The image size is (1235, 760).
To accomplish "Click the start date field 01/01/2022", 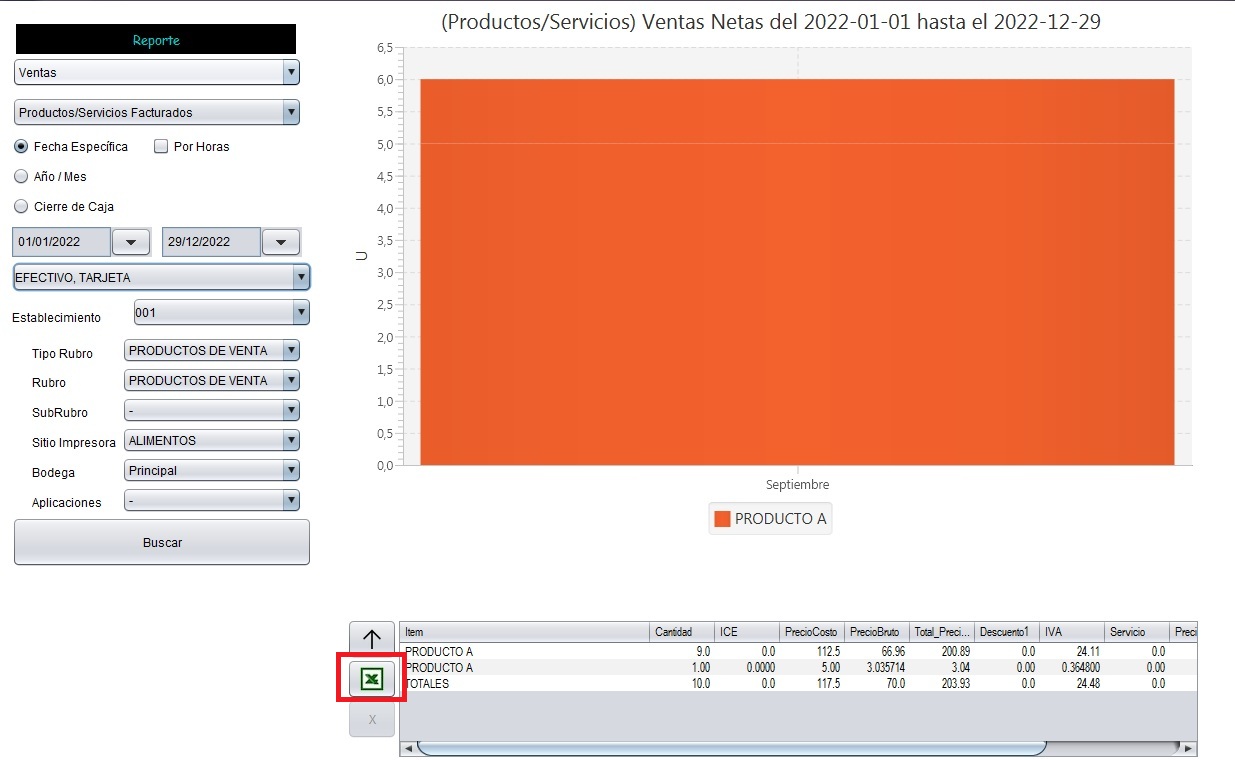I will pyautogui.click(x=61, y=242).
